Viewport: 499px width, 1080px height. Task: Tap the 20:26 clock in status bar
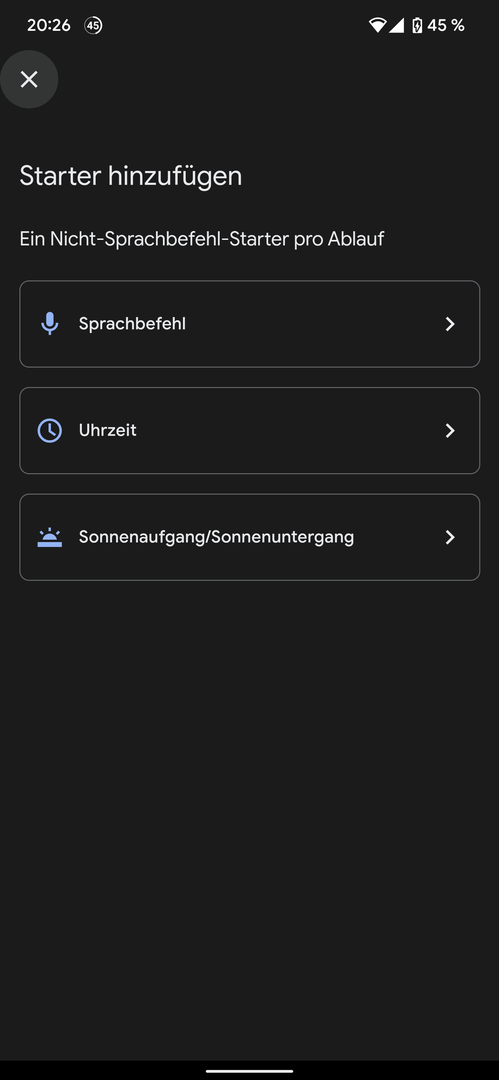pyautogui.click(x=49, y=25)
